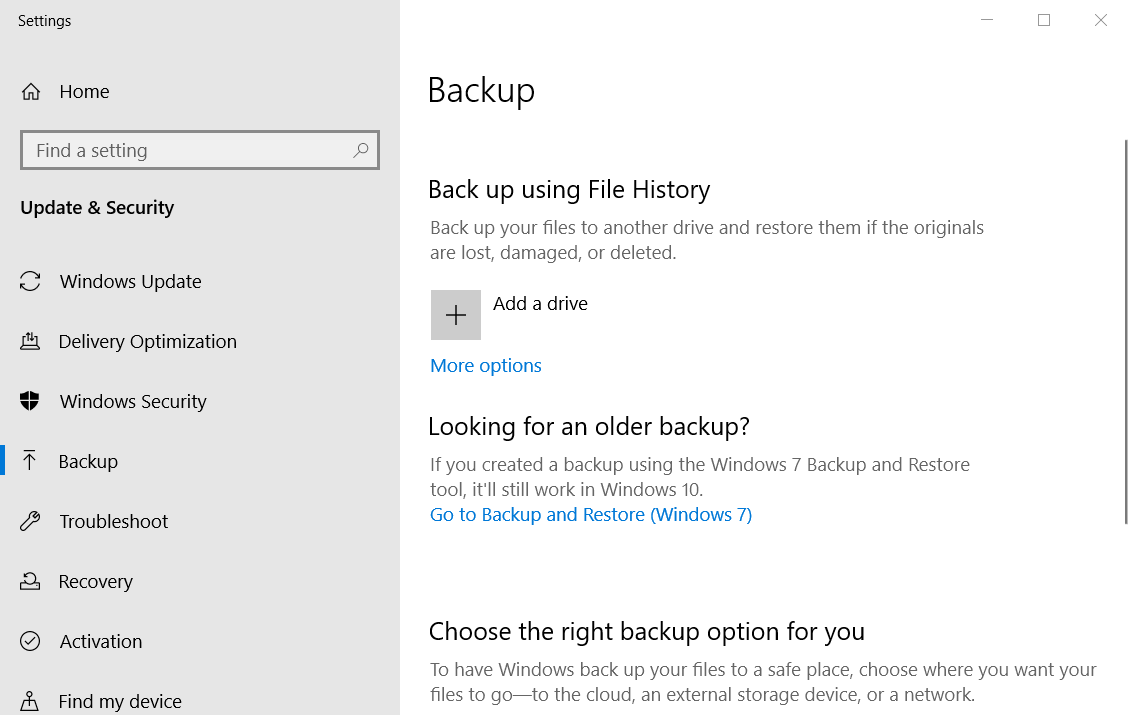1130x715 pixels.
Task: Click the Recovery icon in sidebar
Action: coord(30,581)
